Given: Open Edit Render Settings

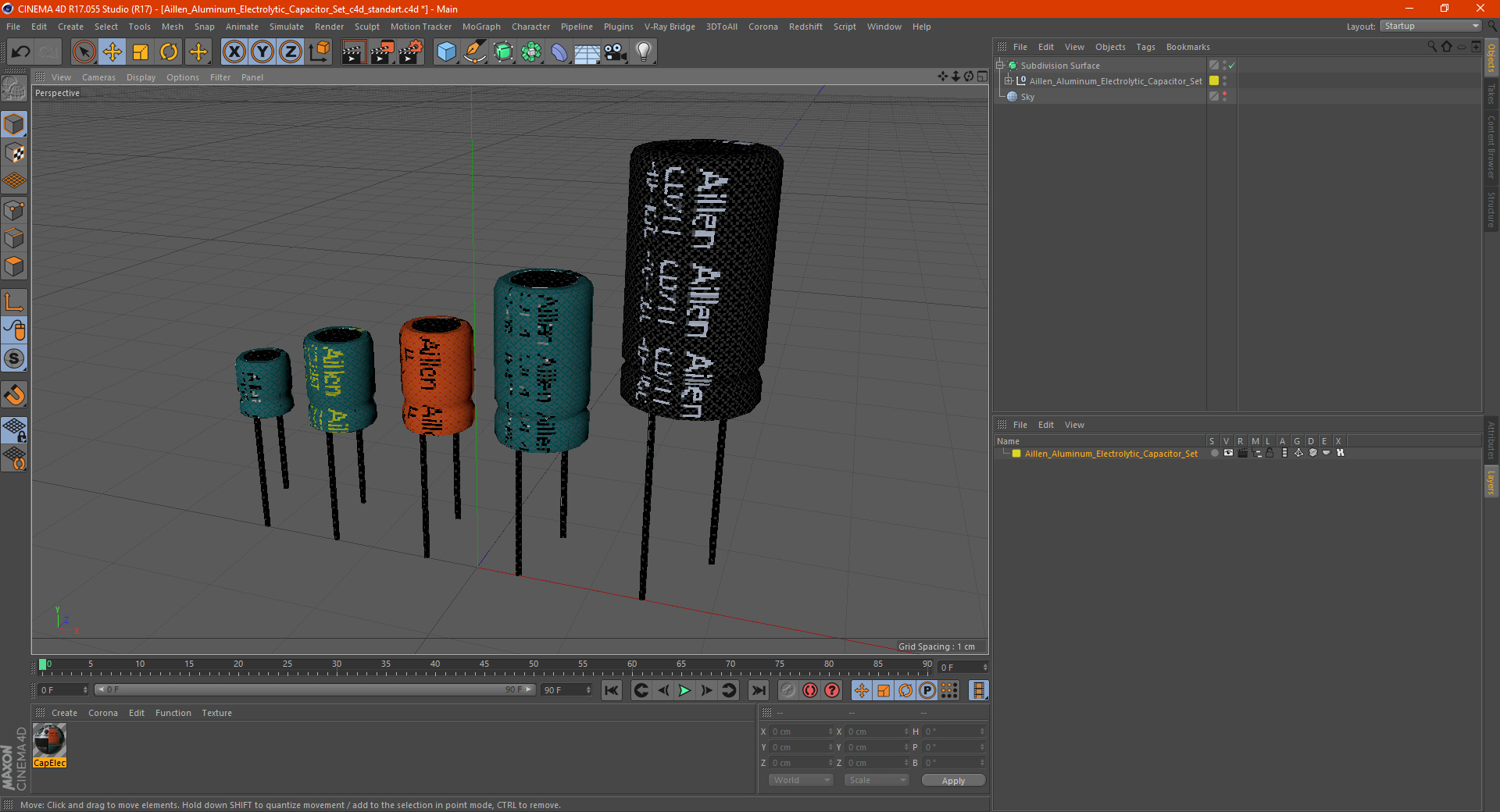Looking at the screenshot, I should tap(411, 52).
